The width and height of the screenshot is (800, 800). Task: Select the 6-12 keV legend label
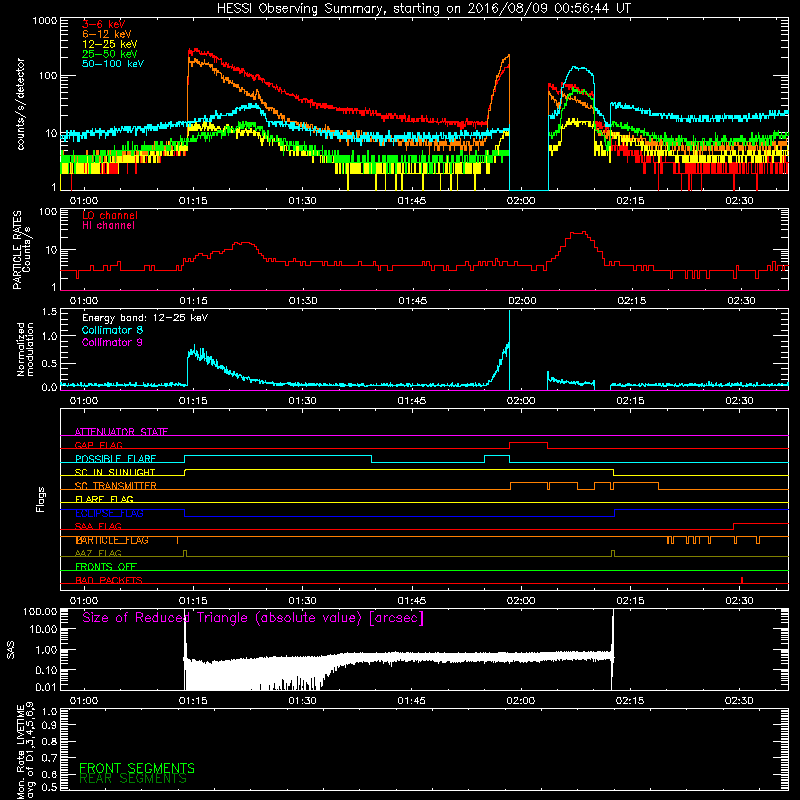[x=107, y=34]
